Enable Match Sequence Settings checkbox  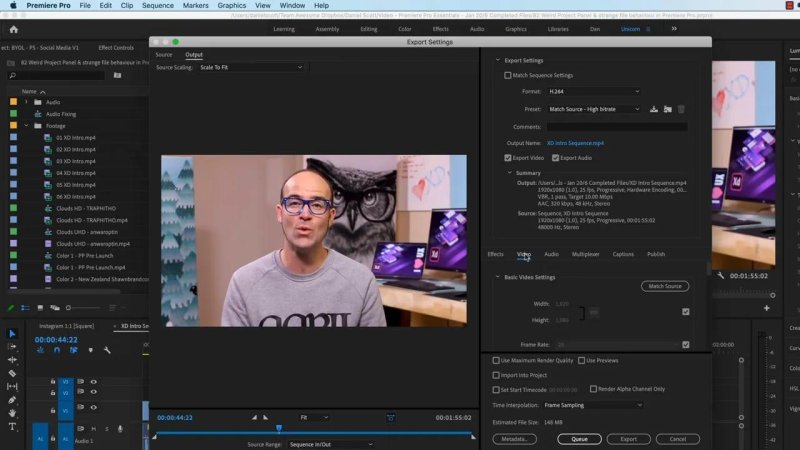coord(508,76)
